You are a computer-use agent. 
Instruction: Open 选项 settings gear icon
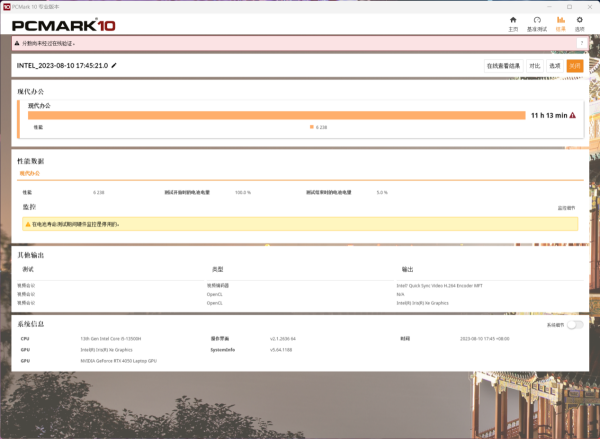tap(579, 21)
